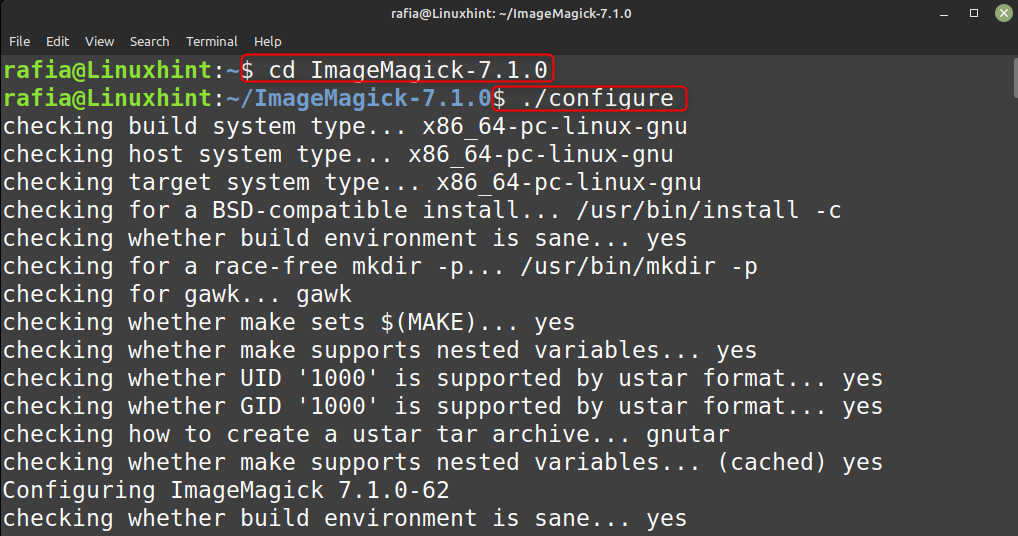Click the Configuring ImageMagick 7.1.0-62 line
The width and height of the screenshot is (1018, 536).
[x=226, y=491]
